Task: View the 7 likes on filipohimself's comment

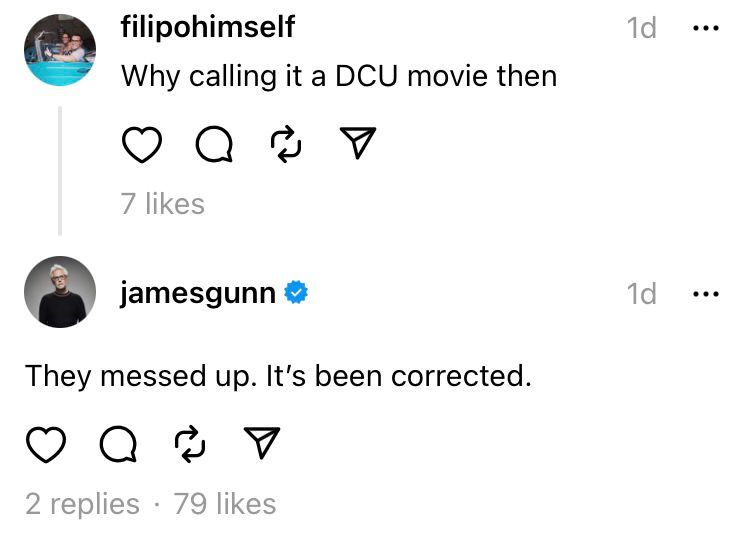Action: (162, 204)
